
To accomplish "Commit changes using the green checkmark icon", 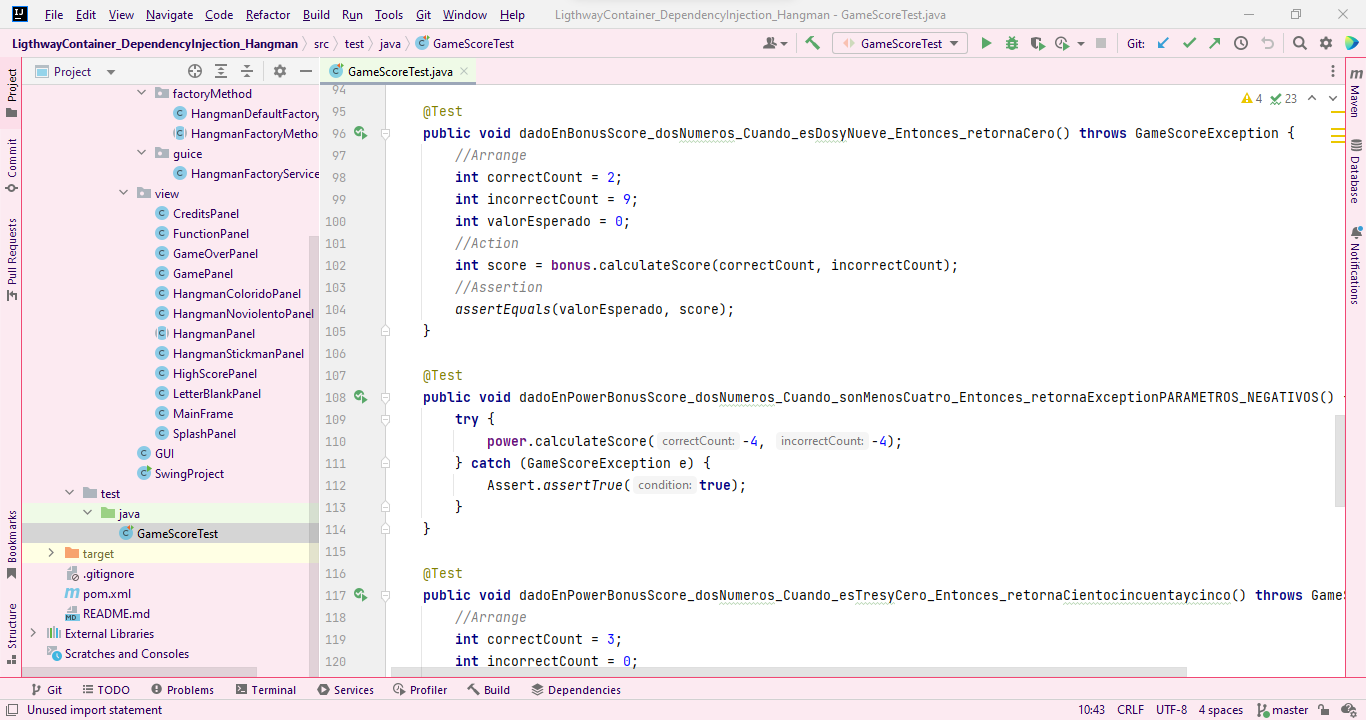I will coord(1190,42).
